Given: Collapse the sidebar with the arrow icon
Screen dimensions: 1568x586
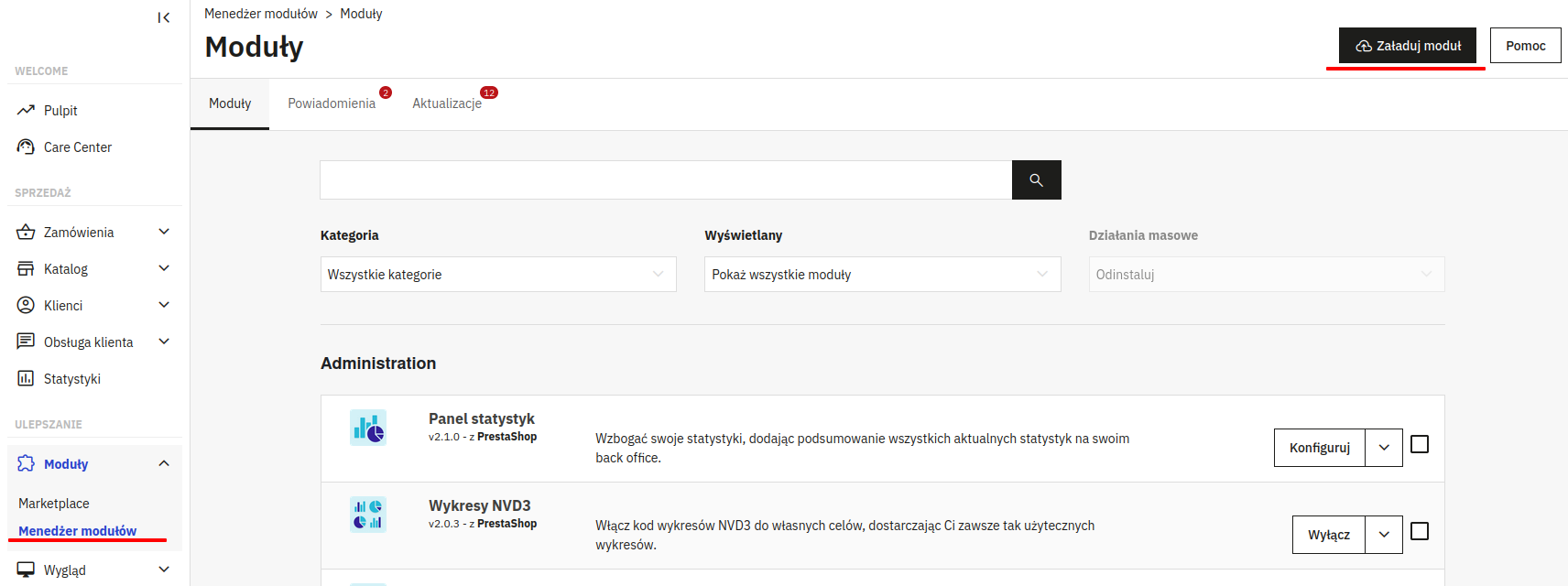Looking at the screenshot, I should coord(163,17).
